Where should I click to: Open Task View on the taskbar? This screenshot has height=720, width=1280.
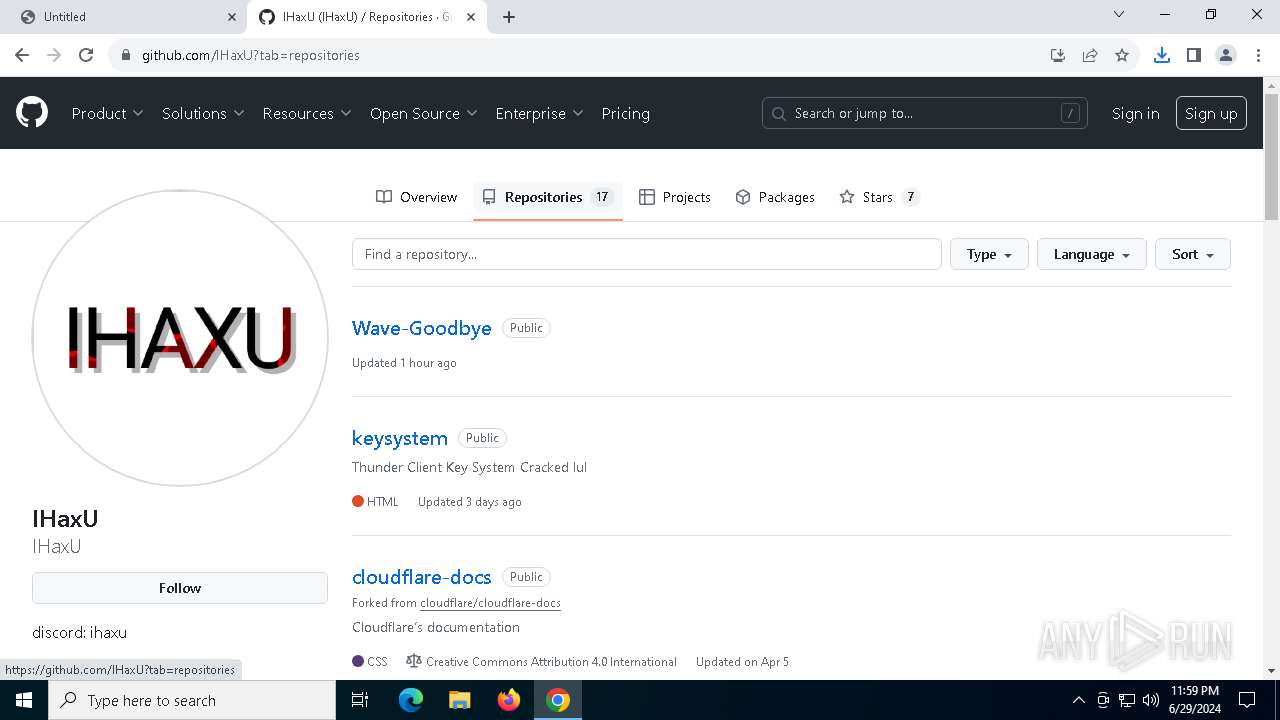tap(360, 700)
